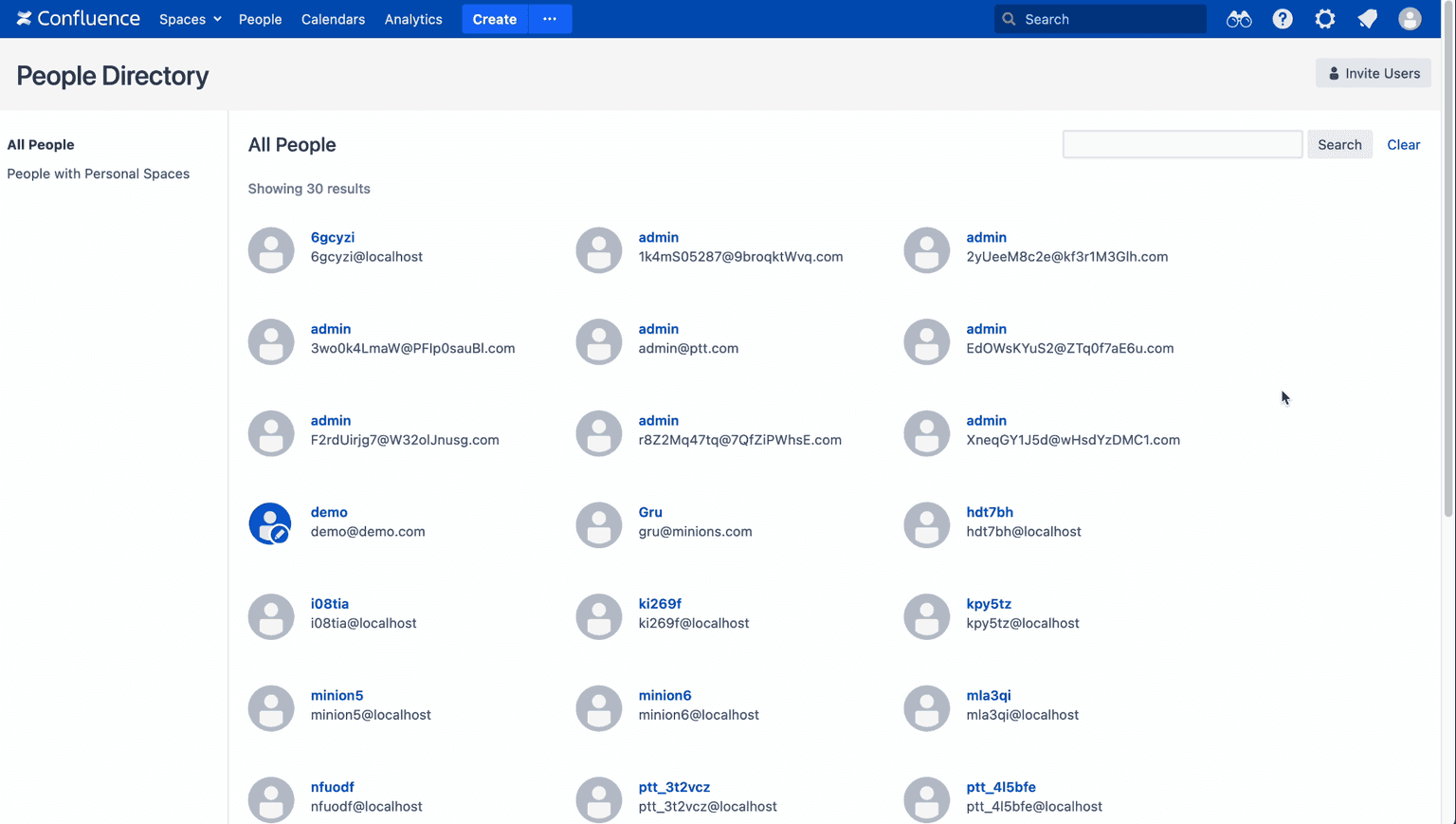Open the overflow ellipsis menu beside Create
This screenshot has height=824, width=1456.
point(550,19)
